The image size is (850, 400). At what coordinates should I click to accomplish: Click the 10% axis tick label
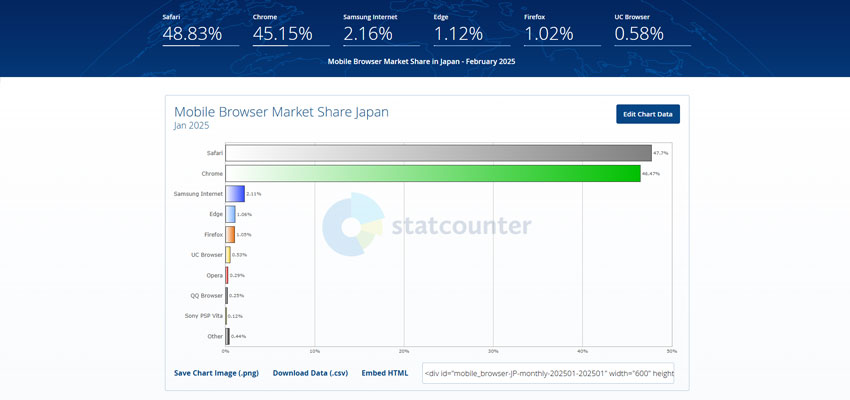(x=314, y=351)
